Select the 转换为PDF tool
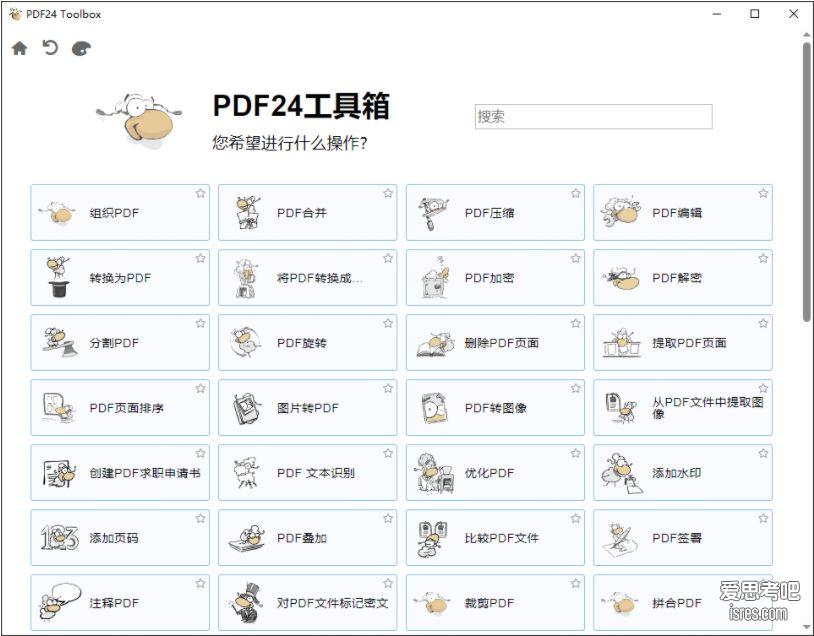Viewport: 814px width, 636px height. pos(120,277)
